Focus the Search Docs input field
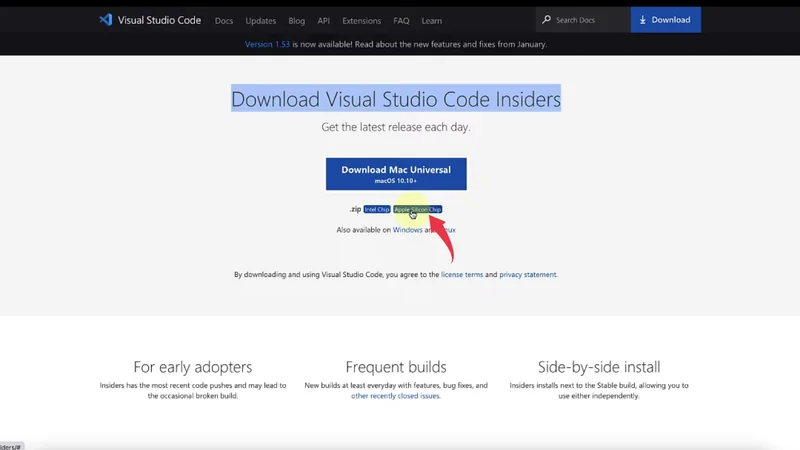This screenshot has height=450, width=800. (585, 20)
